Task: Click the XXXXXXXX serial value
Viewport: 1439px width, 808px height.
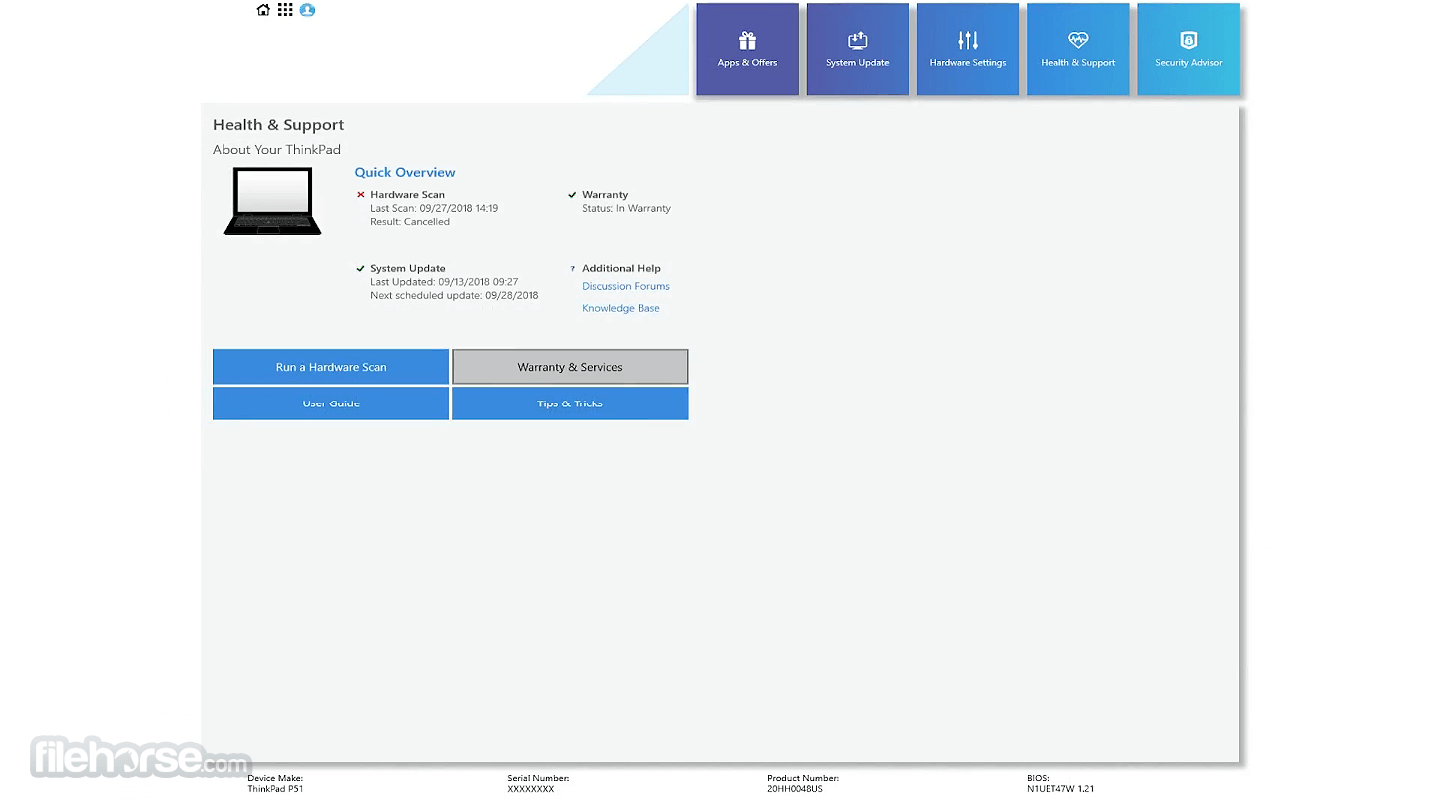Action: (531, 789)
